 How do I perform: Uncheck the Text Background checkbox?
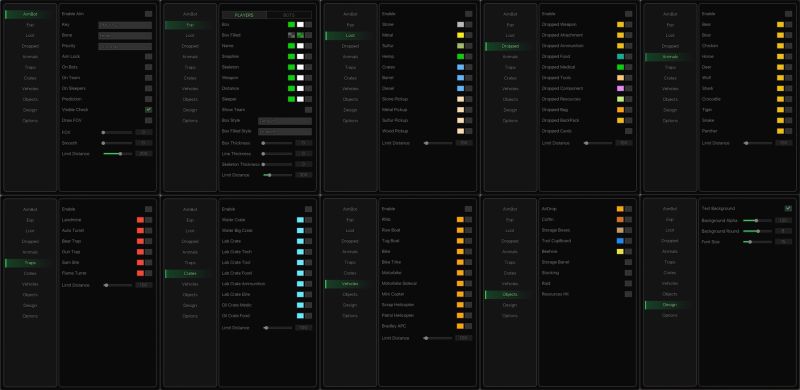coord(788,209)
